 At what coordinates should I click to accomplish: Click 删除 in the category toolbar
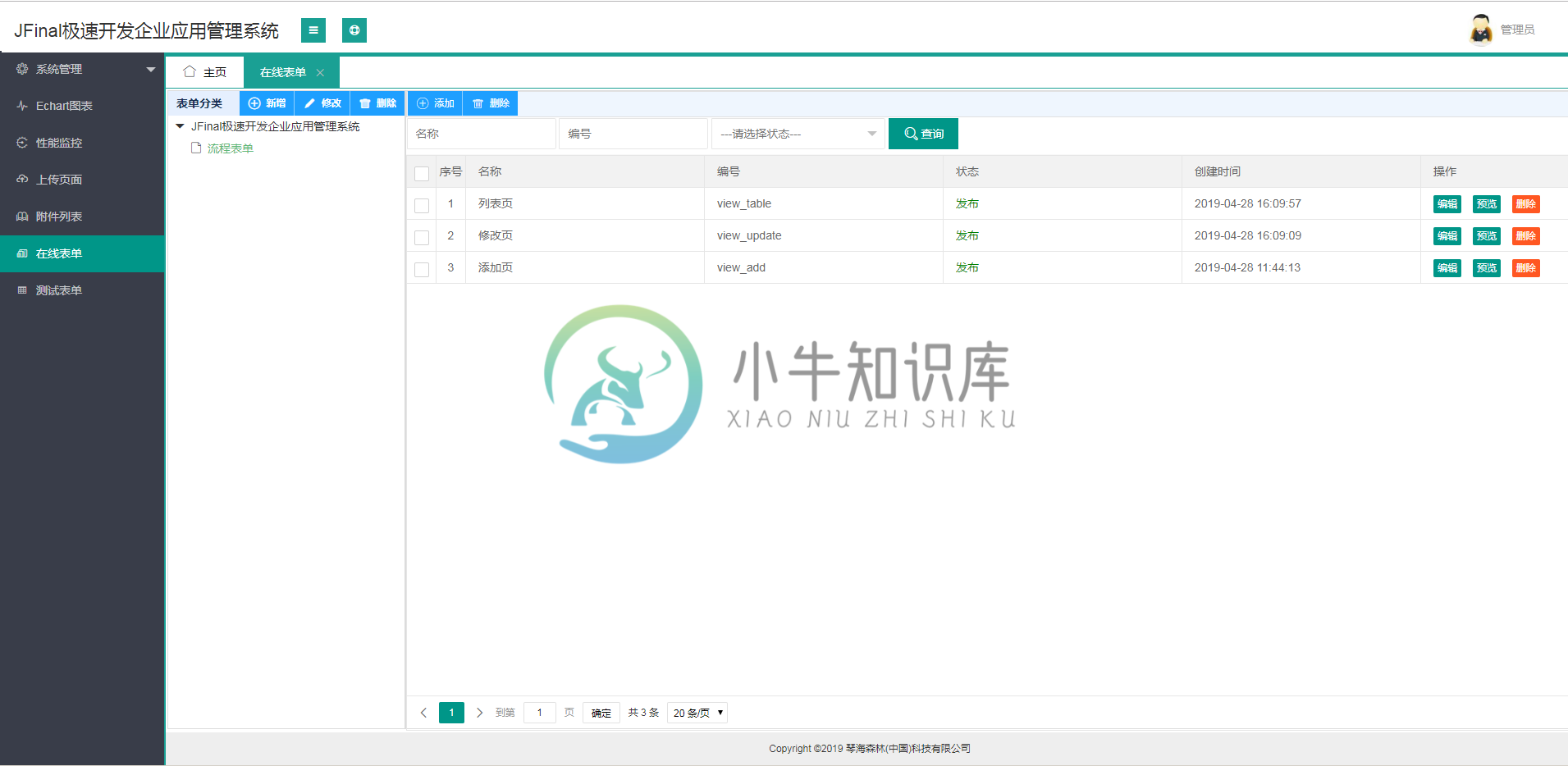tap(377, 103)
